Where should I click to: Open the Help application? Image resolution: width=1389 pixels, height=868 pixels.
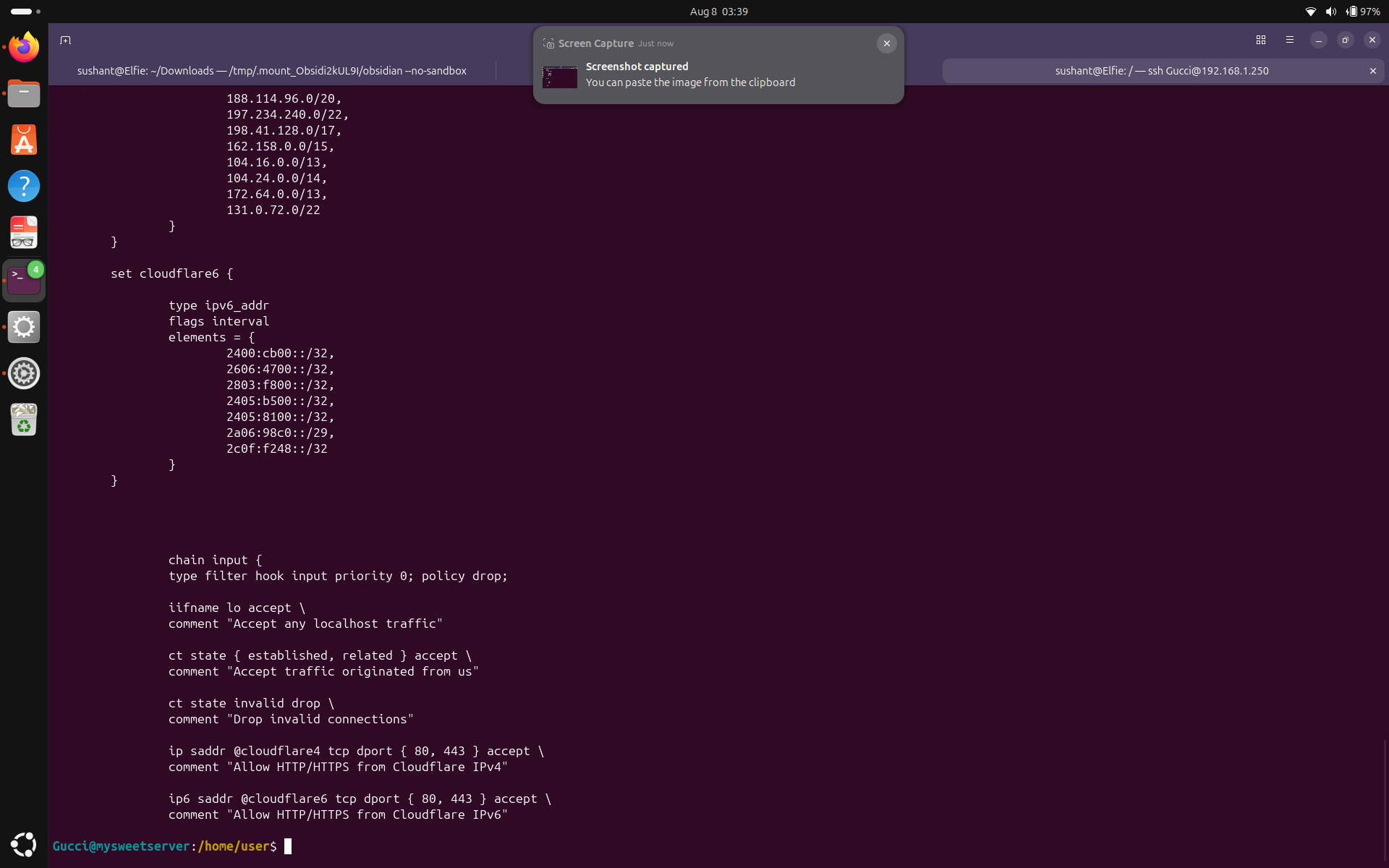click(x=24, y=187)
